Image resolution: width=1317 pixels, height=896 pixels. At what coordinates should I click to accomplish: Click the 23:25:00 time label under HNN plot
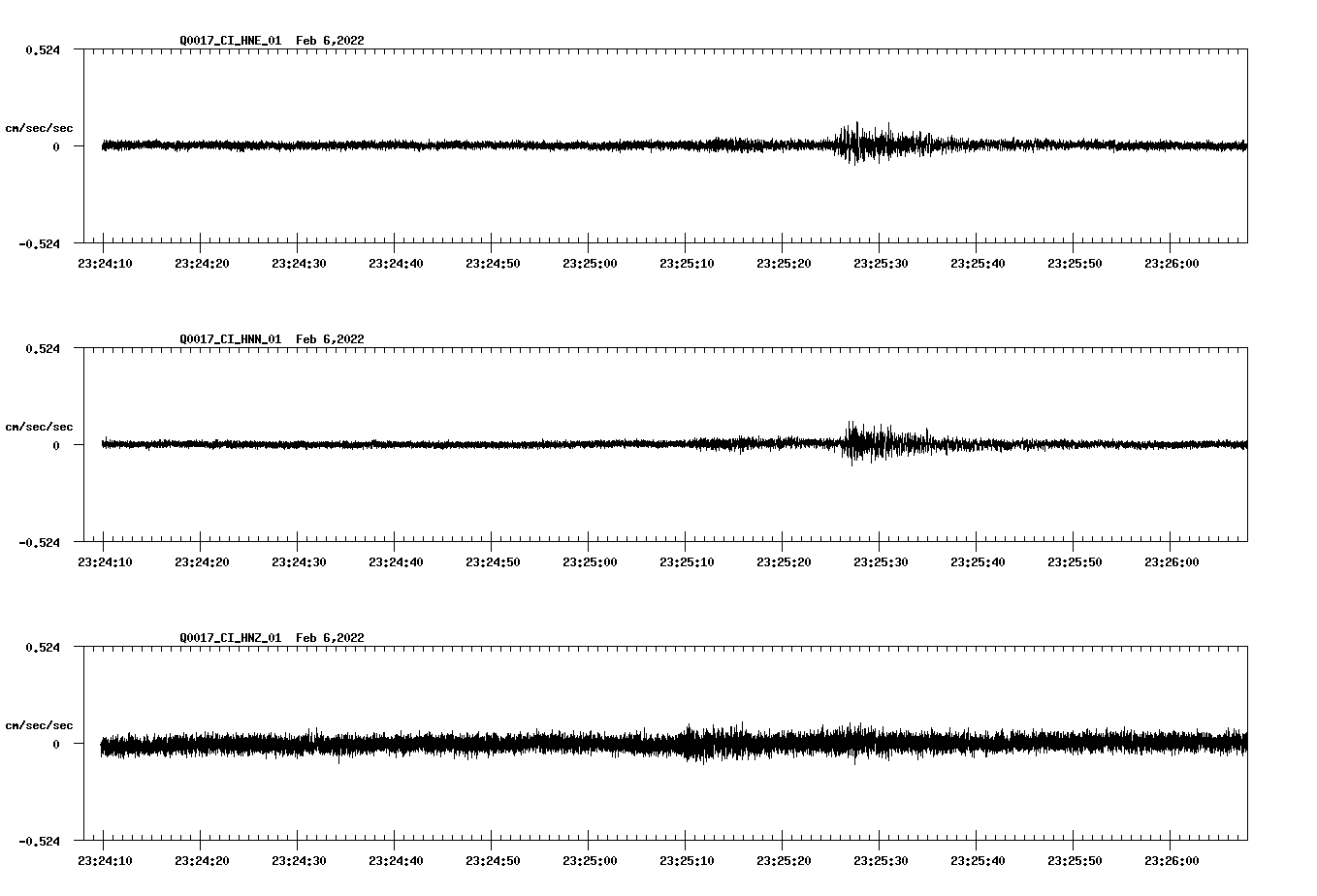point(590,562)
